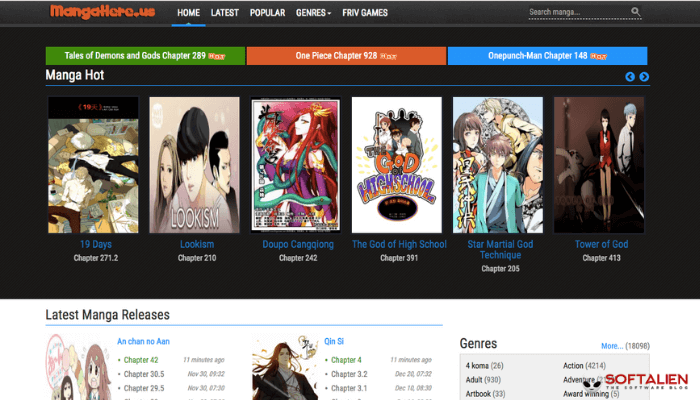The image size is (700, 400).
Task: Open Tower of God Chapter 413
Action: click(x=601, y=258)
